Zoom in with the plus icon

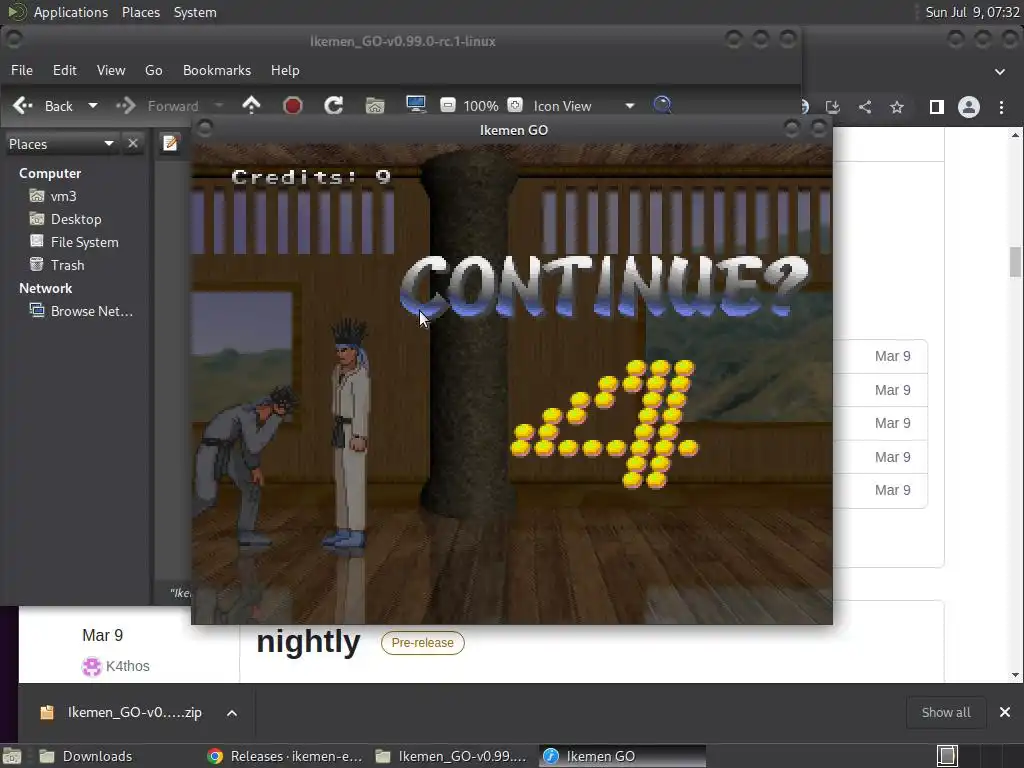tap(515, 105)
